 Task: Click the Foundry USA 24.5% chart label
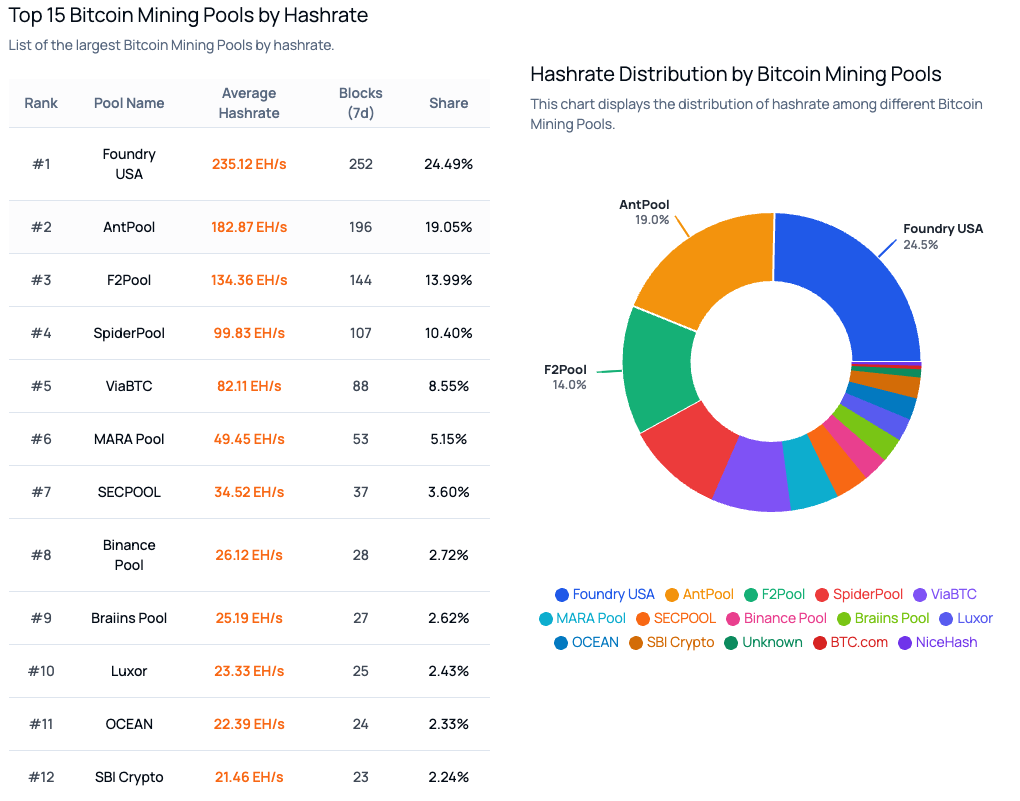[x=943, y=236]
